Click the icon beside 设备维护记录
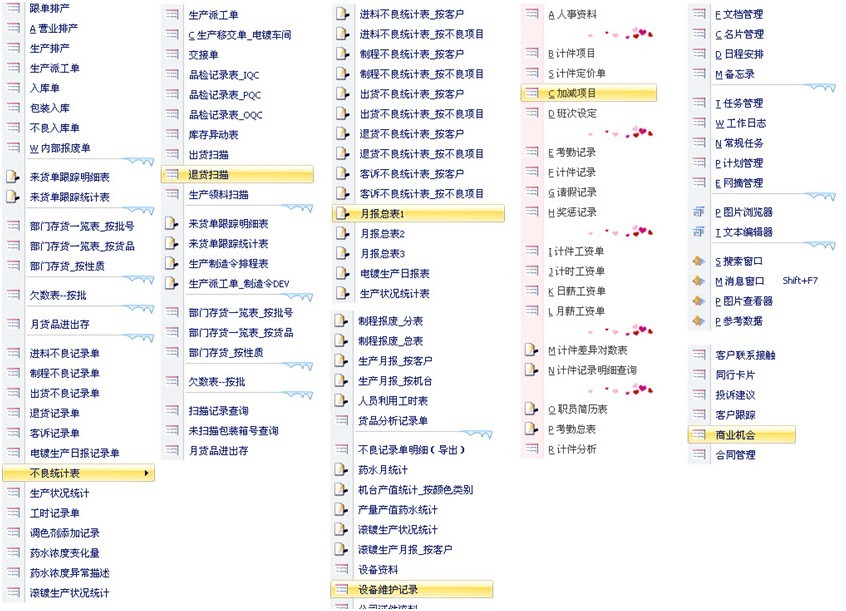 click(x=342, y=590)
